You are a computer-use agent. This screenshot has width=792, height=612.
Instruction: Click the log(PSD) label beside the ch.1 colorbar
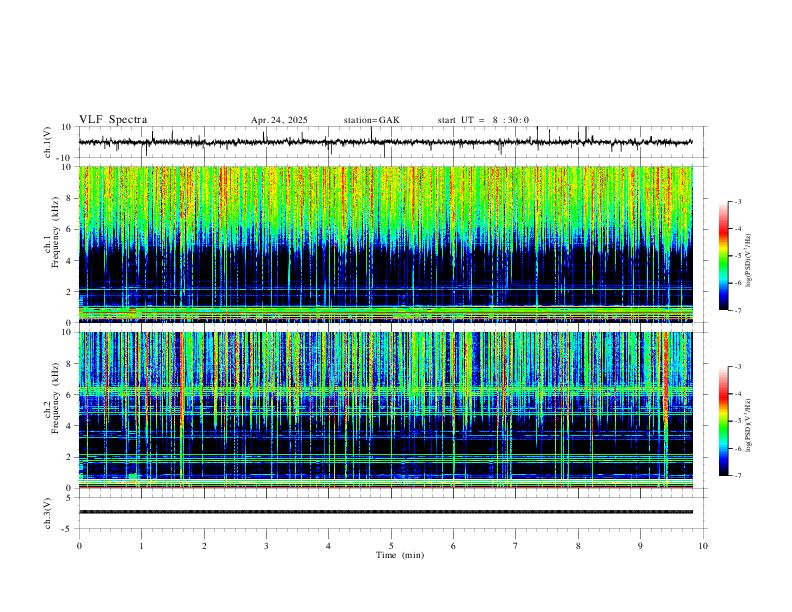point(748,261)
